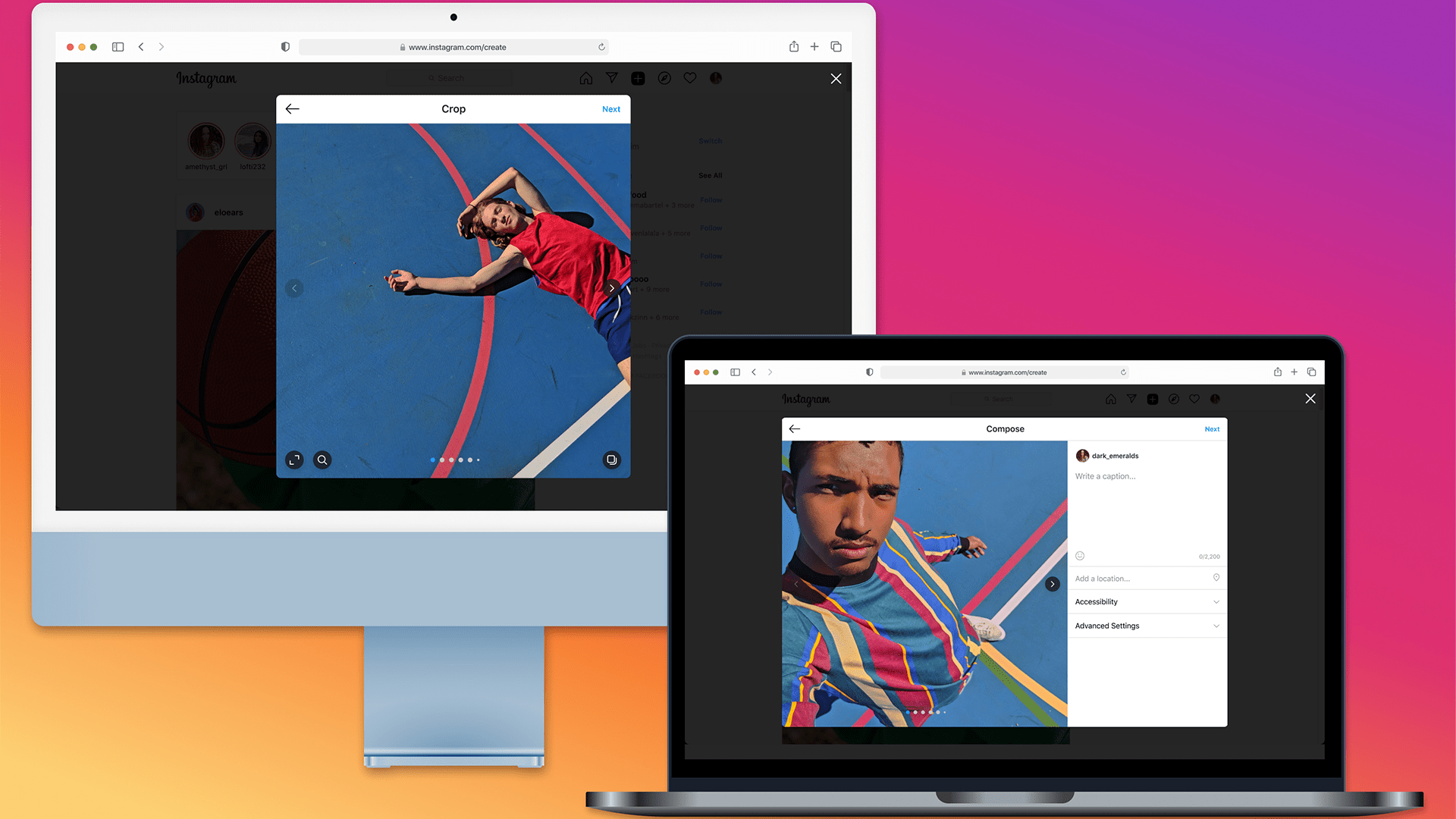Click the aspect ratio crop icon

[x=294, y=460]
